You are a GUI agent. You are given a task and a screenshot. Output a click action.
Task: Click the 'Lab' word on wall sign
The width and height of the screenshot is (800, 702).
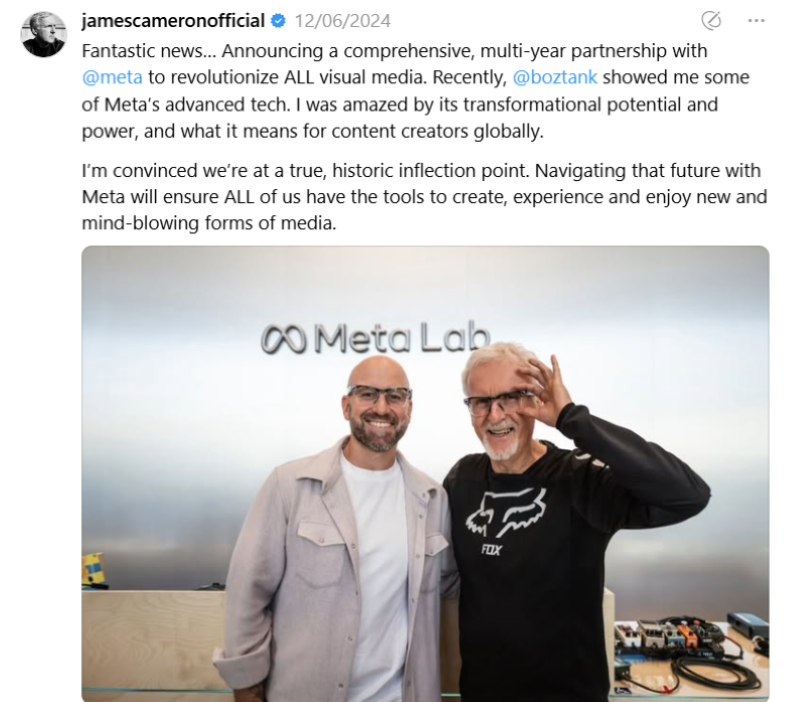pyautogui.click(x=455, y=337)
